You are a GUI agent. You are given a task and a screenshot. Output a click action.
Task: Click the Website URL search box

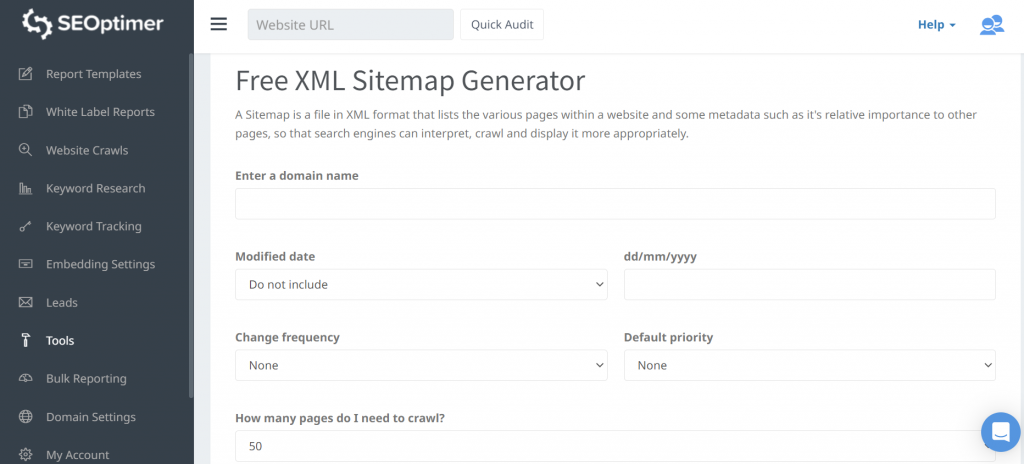(350, 25)
